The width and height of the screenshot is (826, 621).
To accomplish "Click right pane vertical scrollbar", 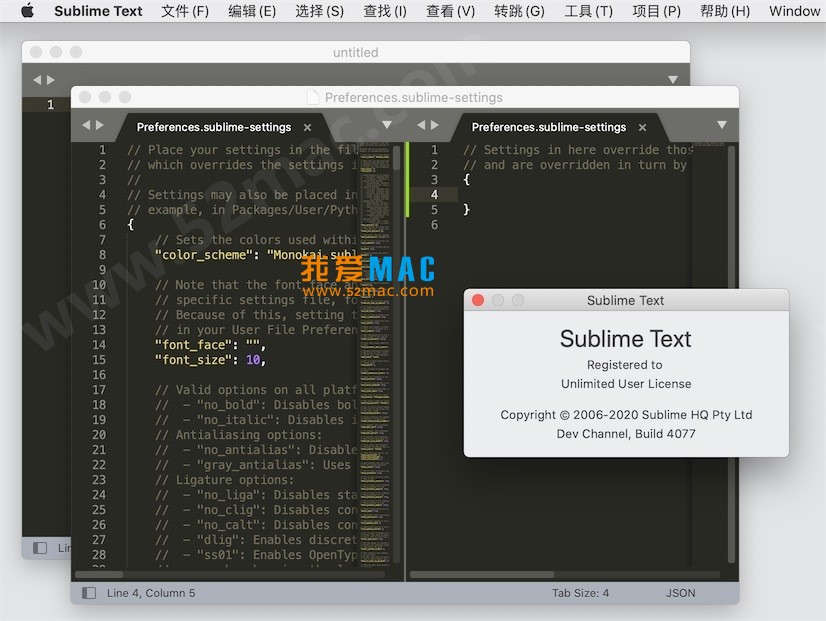I will click(731, 354).
